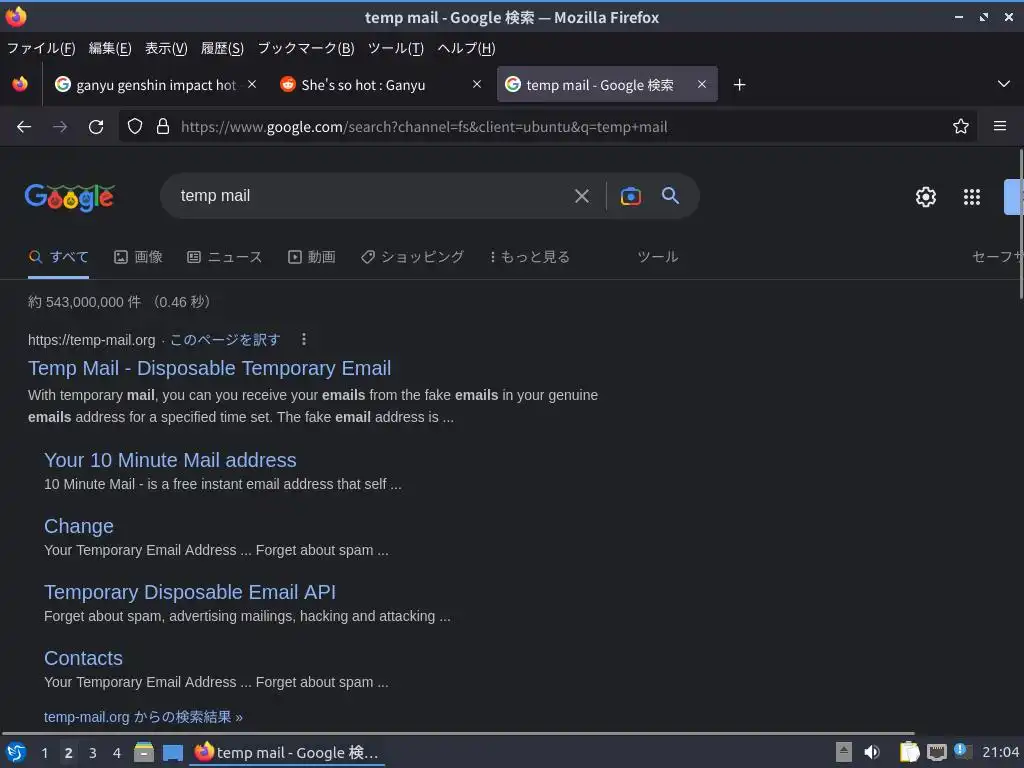Open temp-mail.org からの検索結果 link
Viewport: 1024px width, 768px height.
143,717
